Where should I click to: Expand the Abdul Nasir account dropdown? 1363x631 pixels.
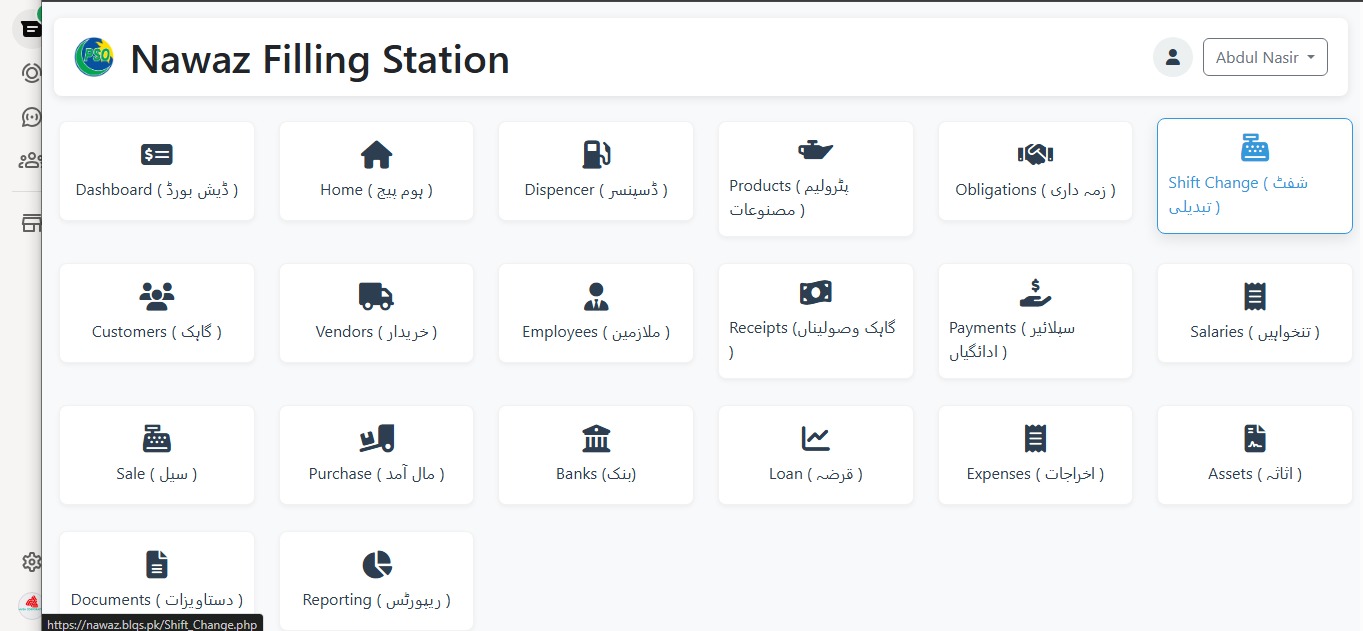(x=1265, y=57)
